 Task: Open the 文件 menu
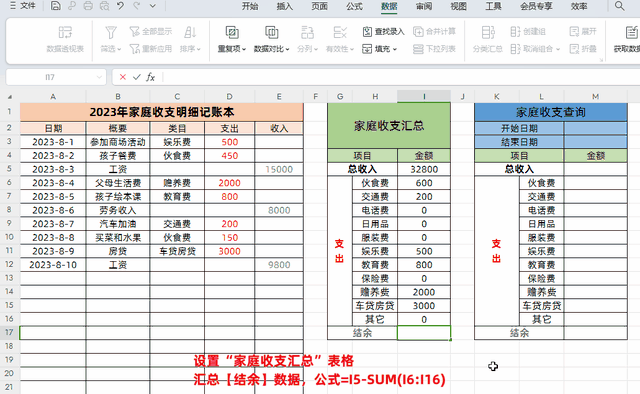23,6
